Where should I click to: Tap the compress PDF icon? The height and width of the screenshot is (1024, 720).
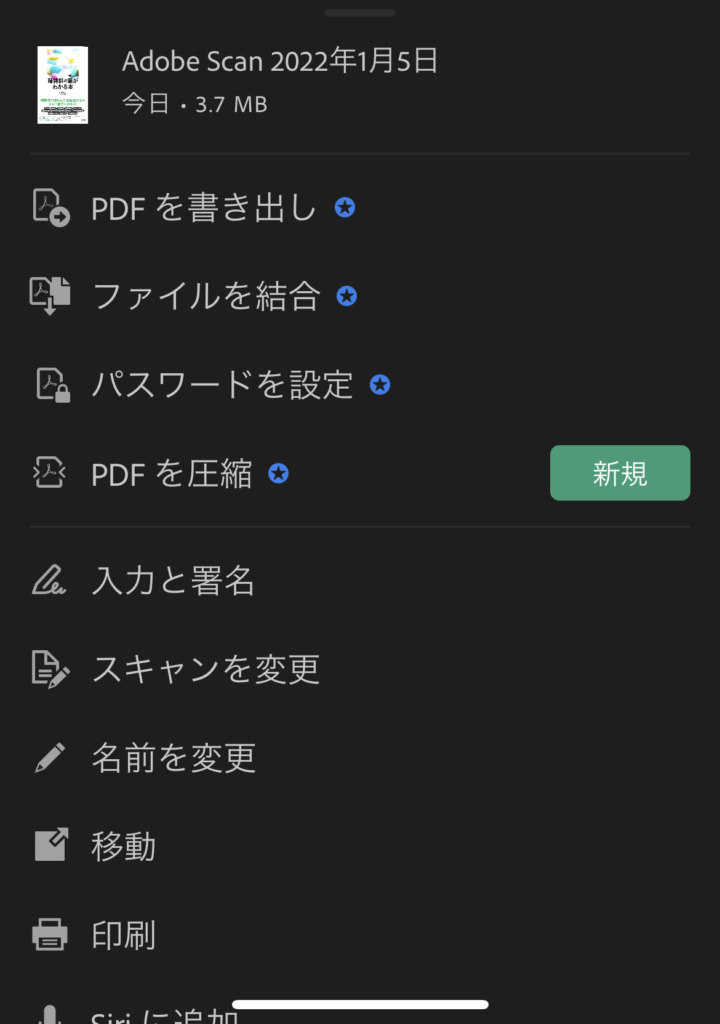(50, 473)
